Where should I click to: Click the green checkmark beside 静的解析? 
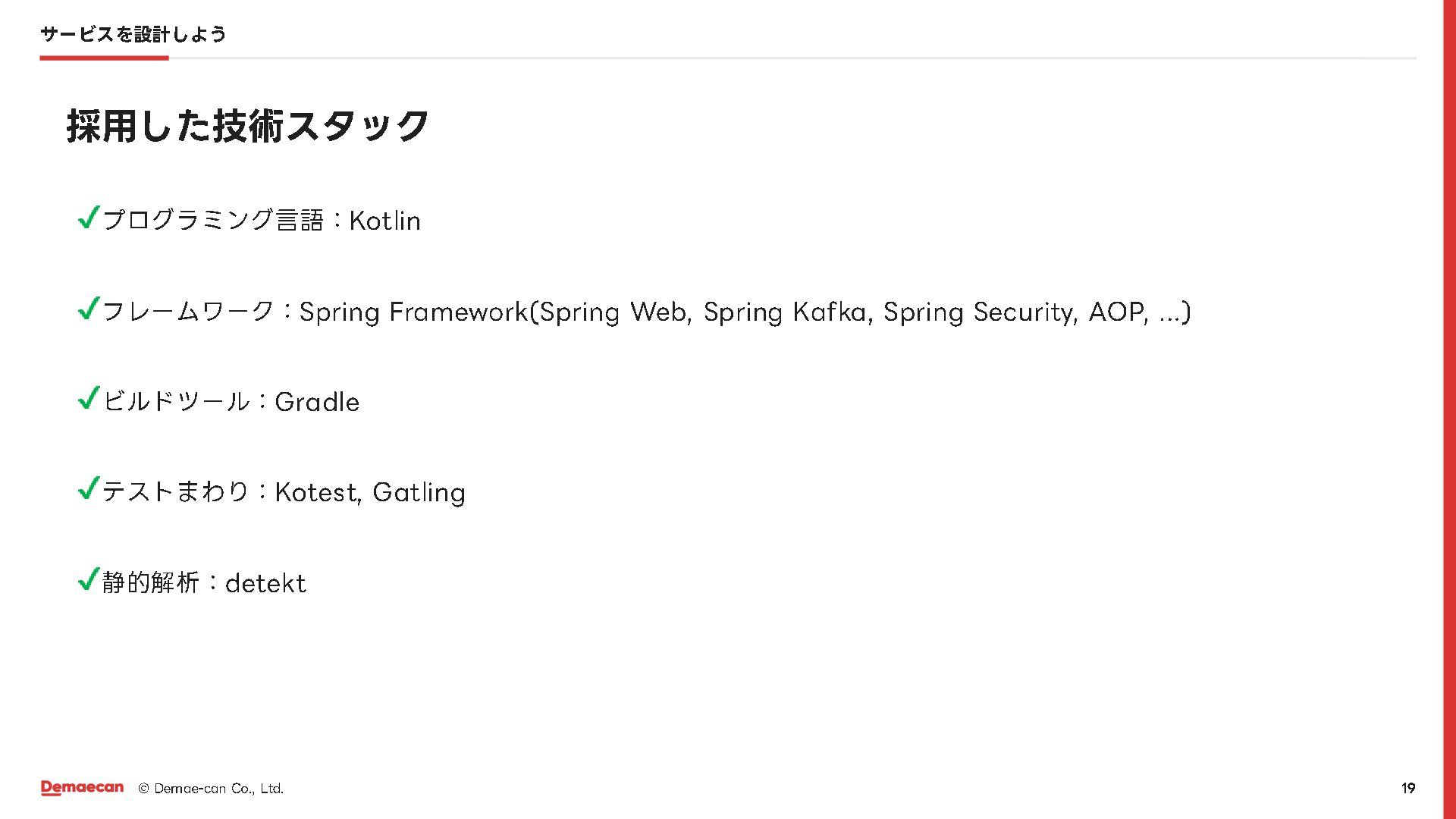click(89, 579)
